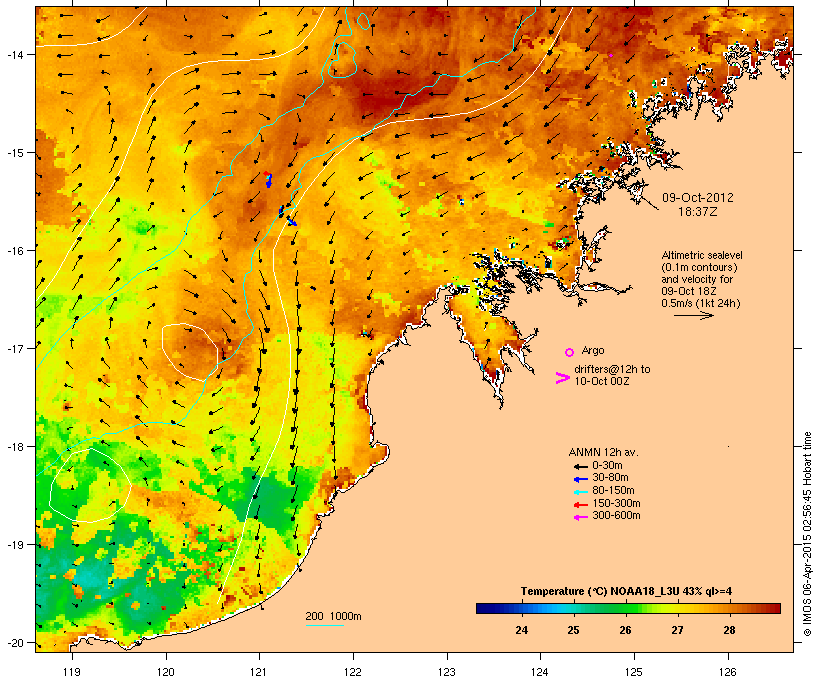This screenshot has height=680, width=820.
Task: Click the Argo legend label
Action: tap(593, 350)
